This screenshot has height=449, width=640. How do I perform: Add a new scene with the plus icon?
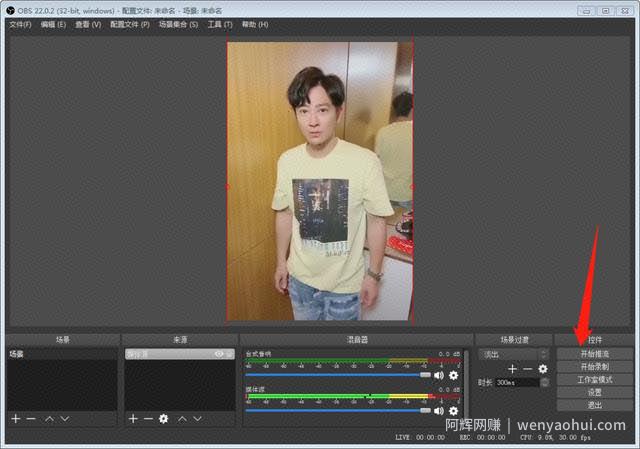click(16, 419)
